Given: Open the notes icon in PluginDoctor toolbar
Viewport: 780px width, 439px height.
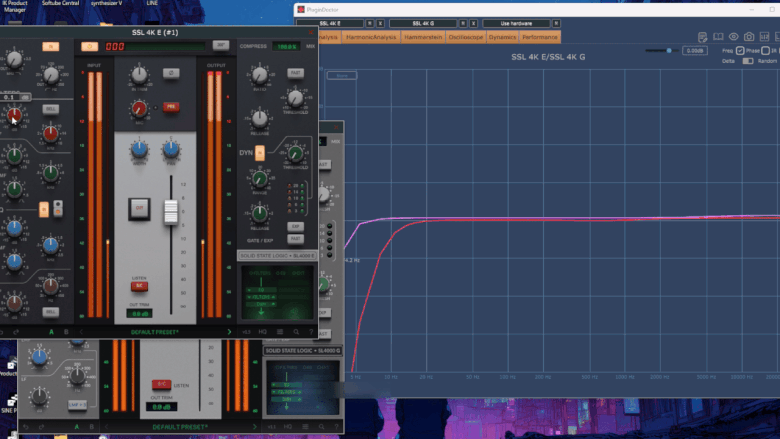Looking at the screenshot, I should click(703, 37).
